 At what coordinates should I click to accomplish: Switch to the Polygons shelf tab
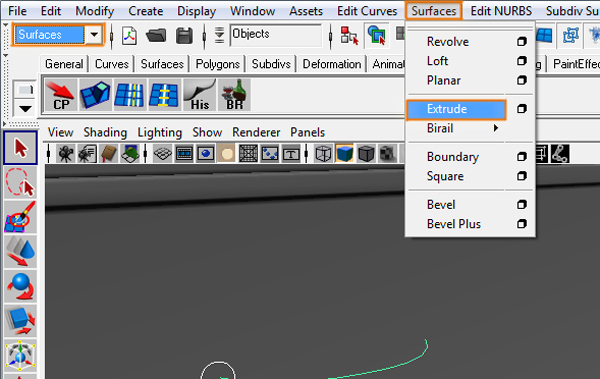pos(218,64)
